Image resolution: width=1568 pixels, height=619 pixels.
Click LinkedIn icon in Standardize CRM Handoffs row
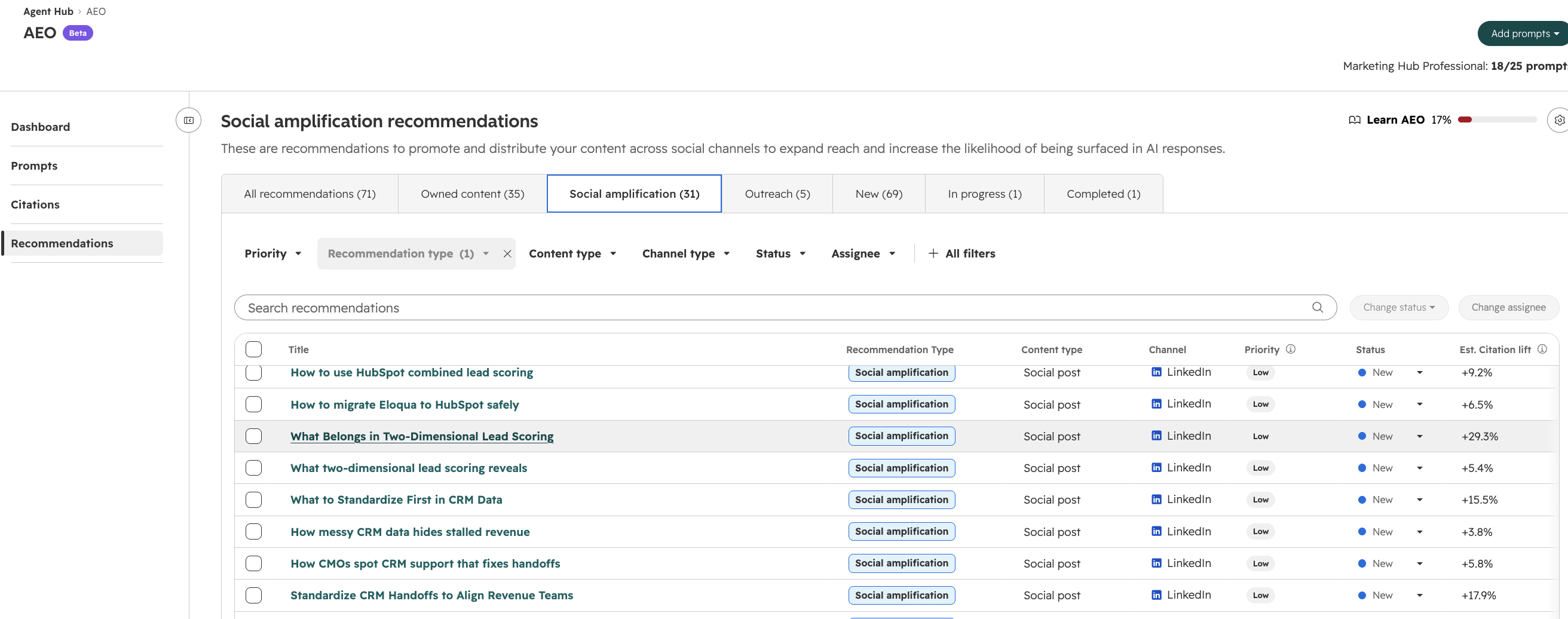coord(1156,595)
